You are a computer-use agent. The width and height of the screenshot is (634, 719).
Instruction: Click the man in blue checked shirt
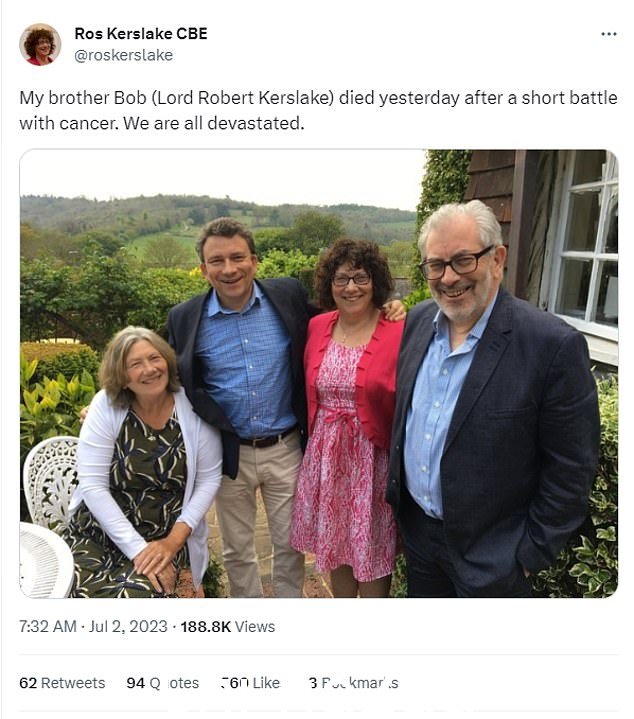(x=243, y=404)
